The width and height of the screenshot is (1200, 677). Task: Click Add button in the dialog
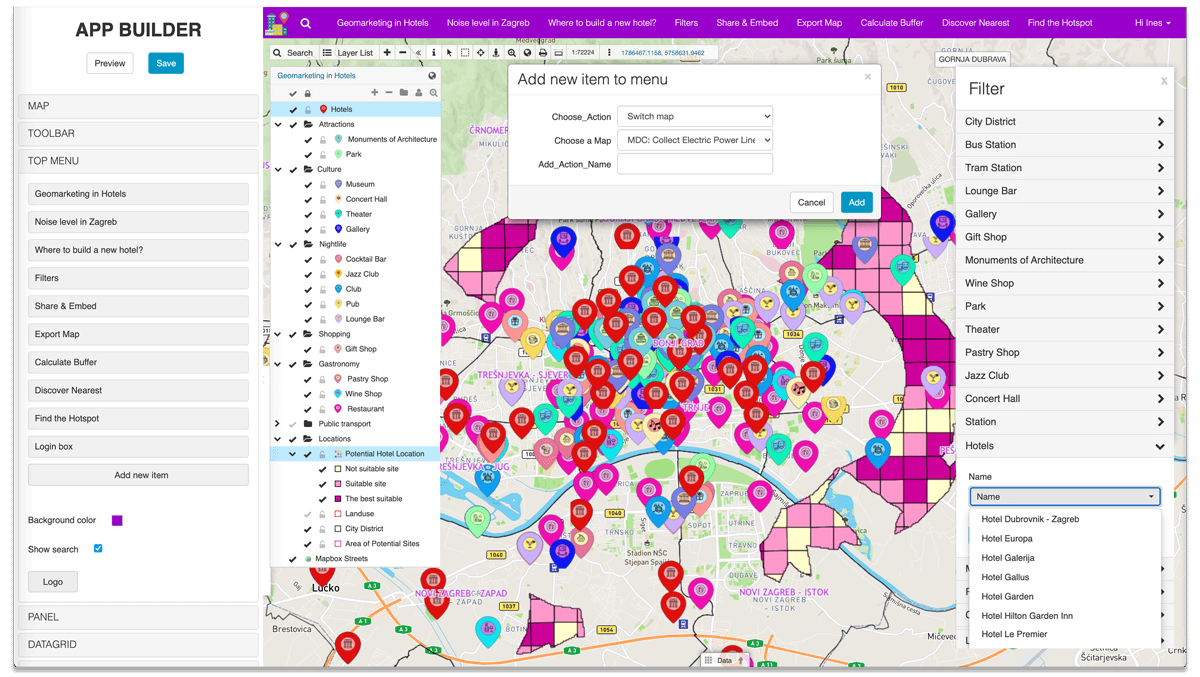[856, 202]
